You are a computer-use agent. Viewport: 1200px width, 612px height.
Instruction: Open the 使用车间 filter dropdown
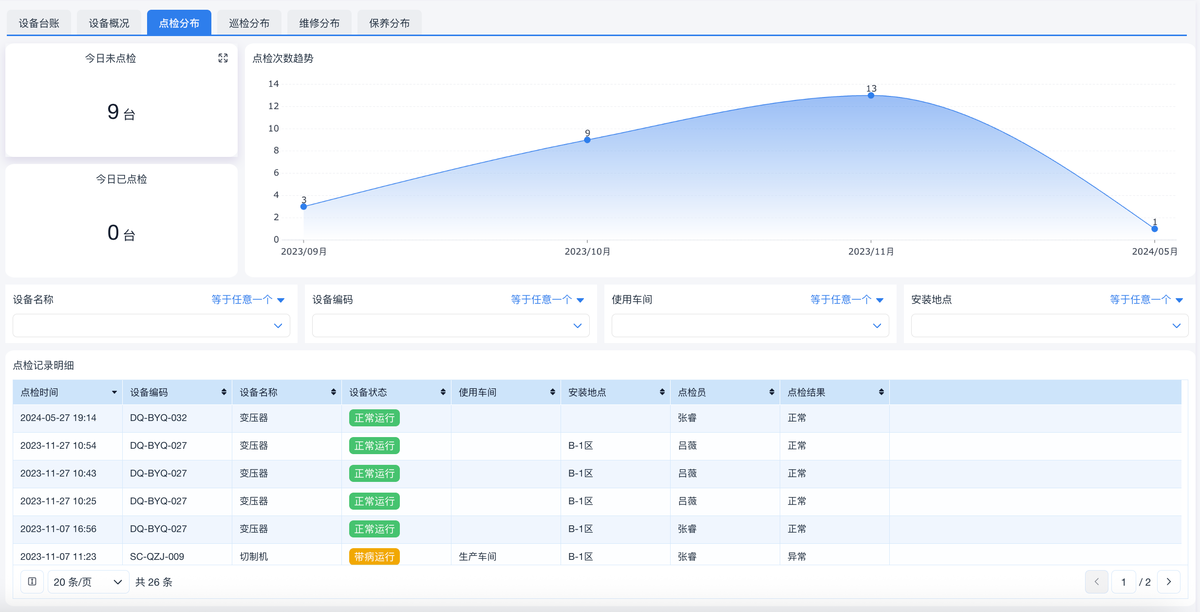[750, 325]
